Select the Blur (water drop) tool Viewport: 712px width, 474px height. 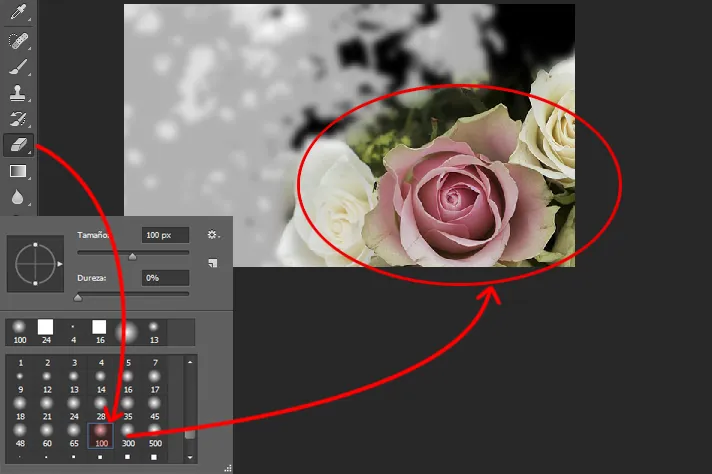click(17, 198)
